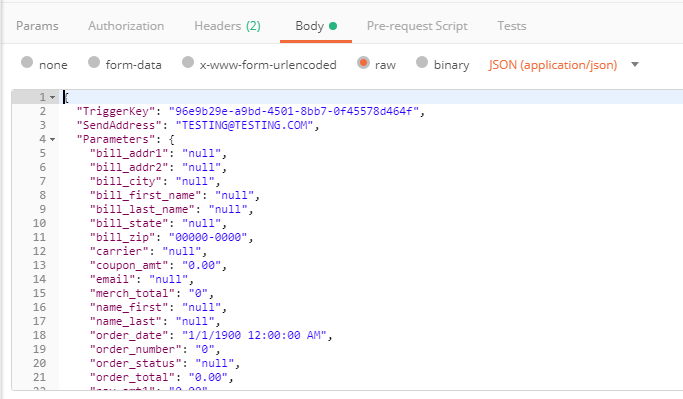Collapse the Parameters object fold arrow on line 4
683x399 pixels.
tap(52, 139)
